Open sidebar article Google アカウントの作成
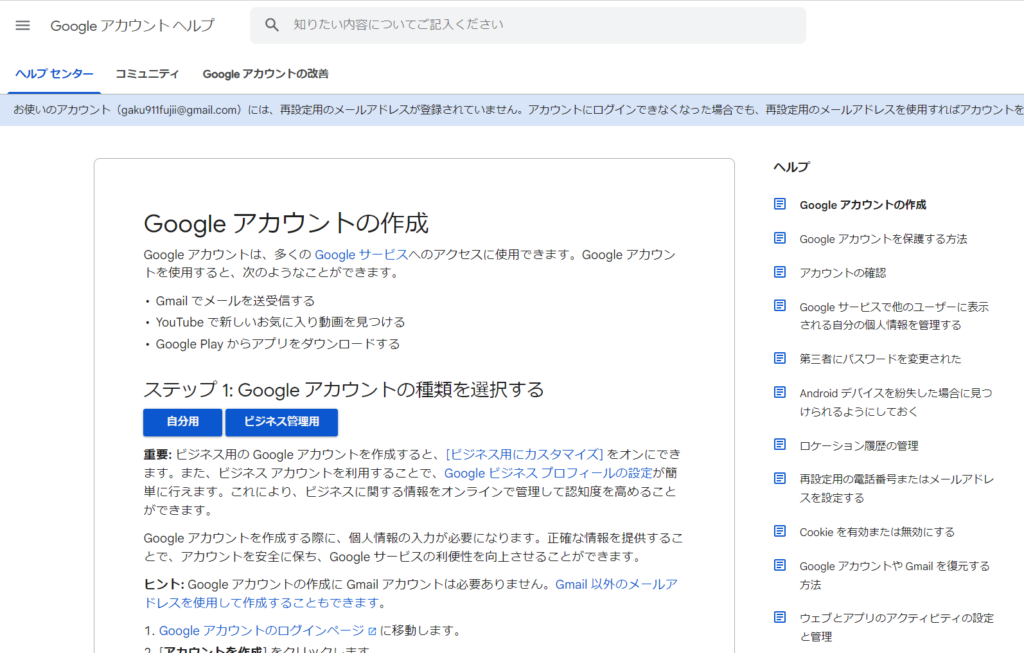Screen dimensions: 1024x653 [863, 204]
